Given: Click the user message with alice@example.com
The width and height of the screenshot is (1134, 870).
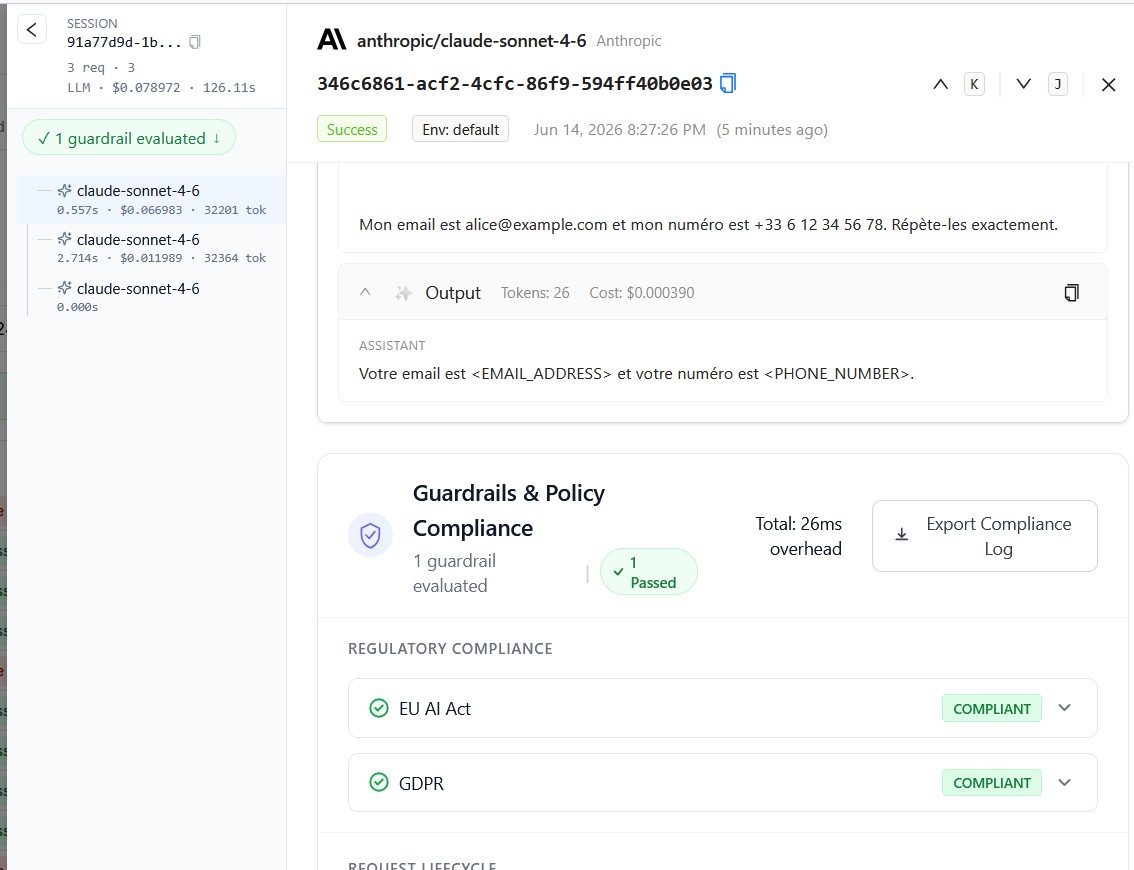Looking at the screenshot, I should pos(708,225).
